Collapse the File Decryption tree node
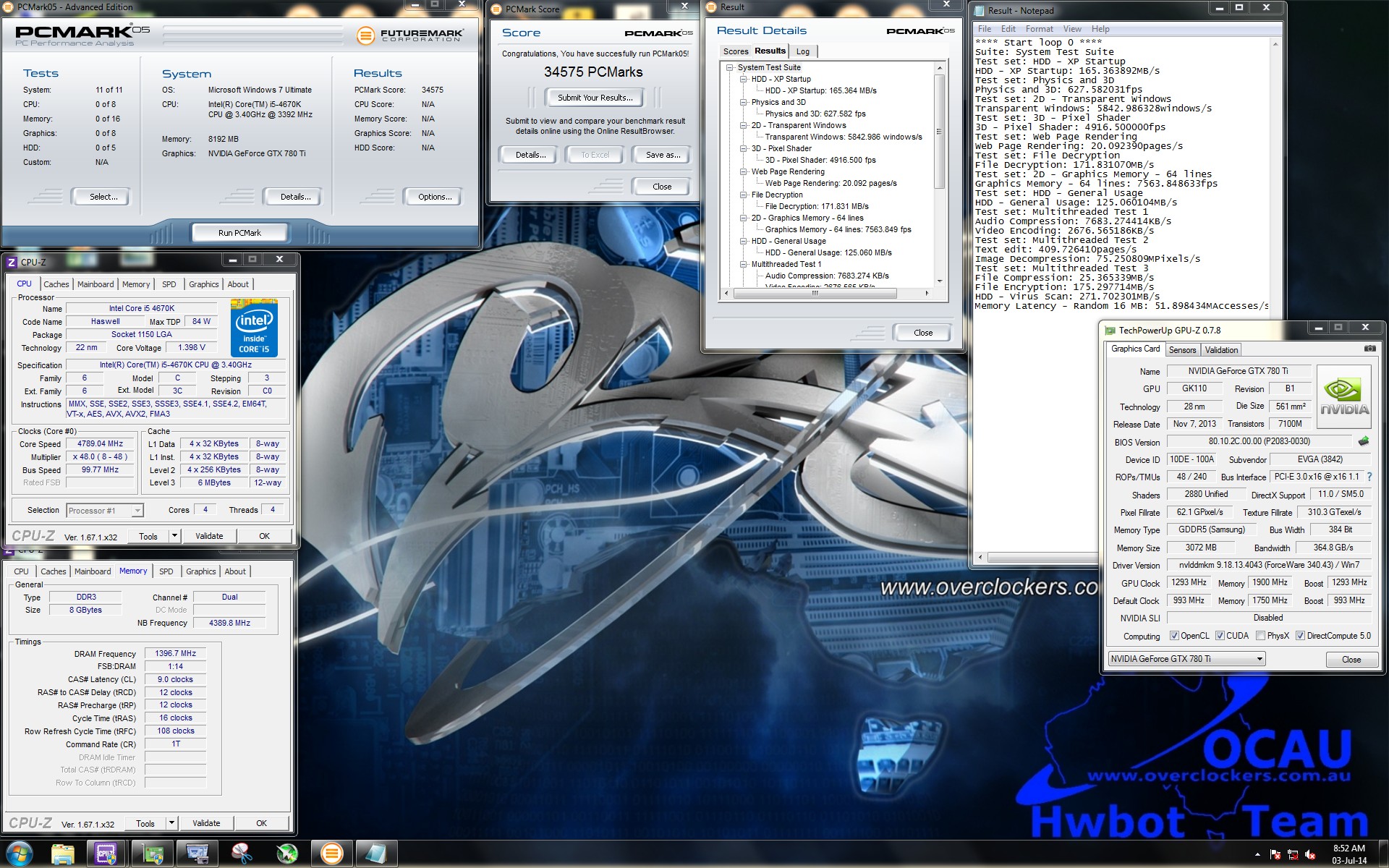This screenshot has height=868, width=1389. (x=744, y=195)
